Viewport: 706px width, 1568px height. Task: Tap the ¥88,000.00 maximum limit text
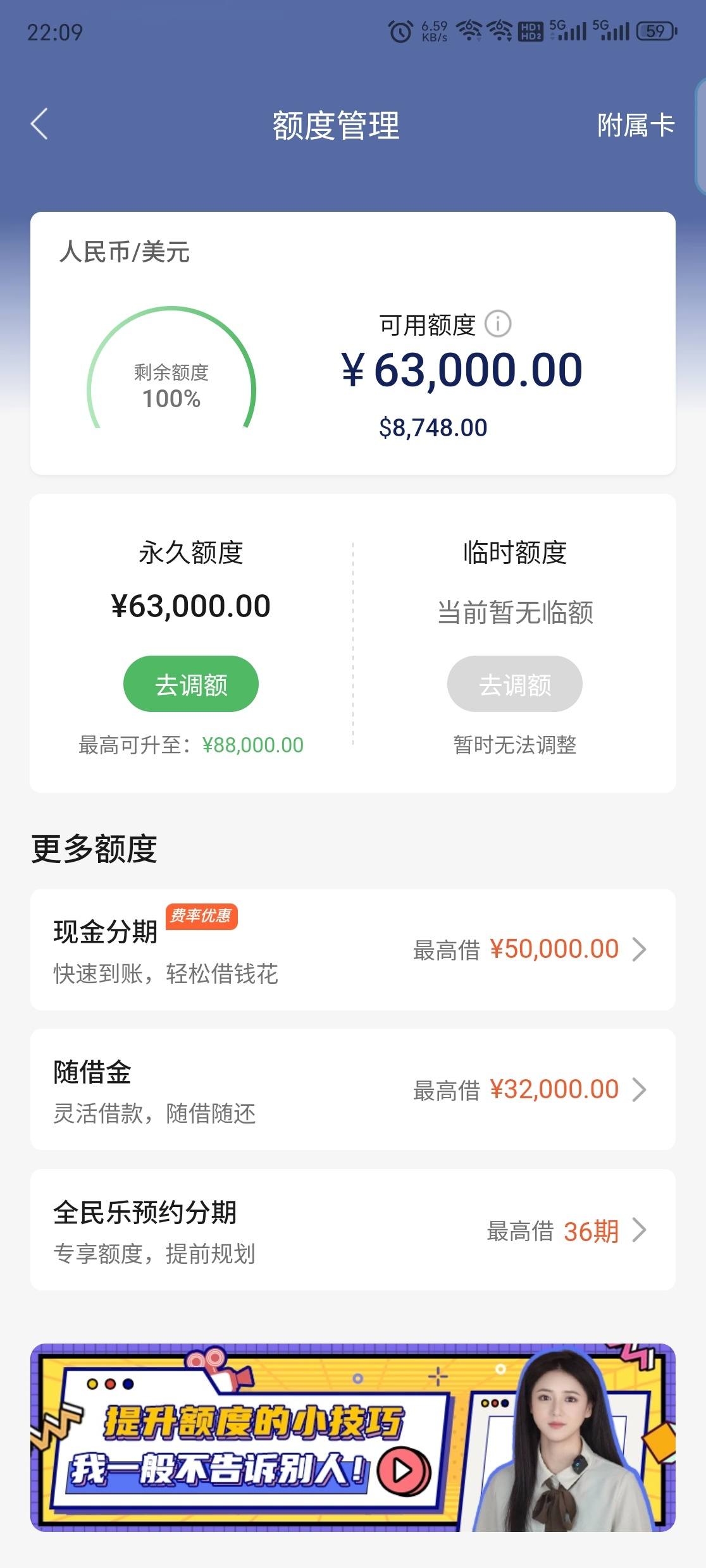coord(253,745)
